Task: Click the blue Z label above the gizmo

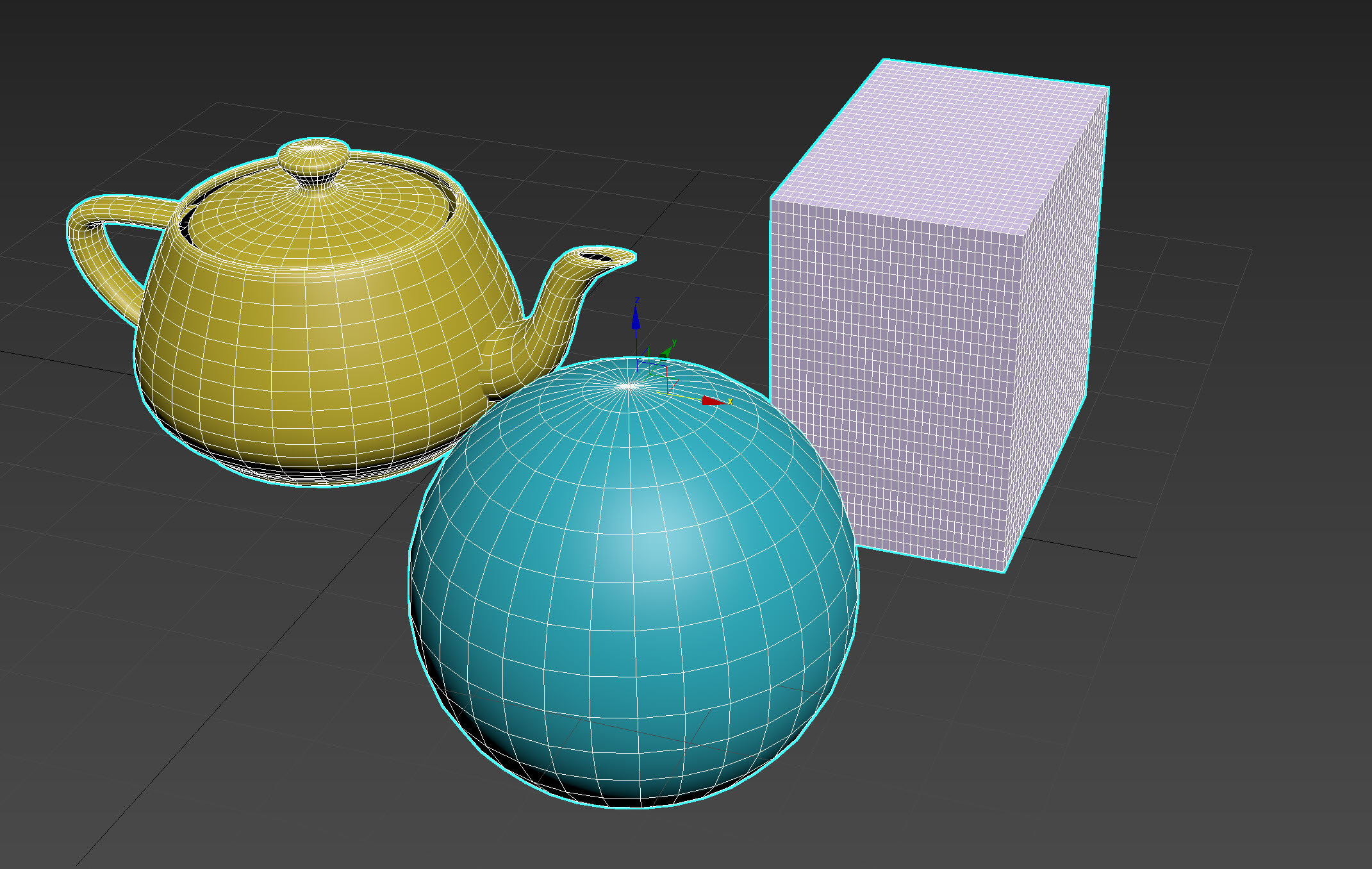Action: pyautogui.click(x=637, y=301)
